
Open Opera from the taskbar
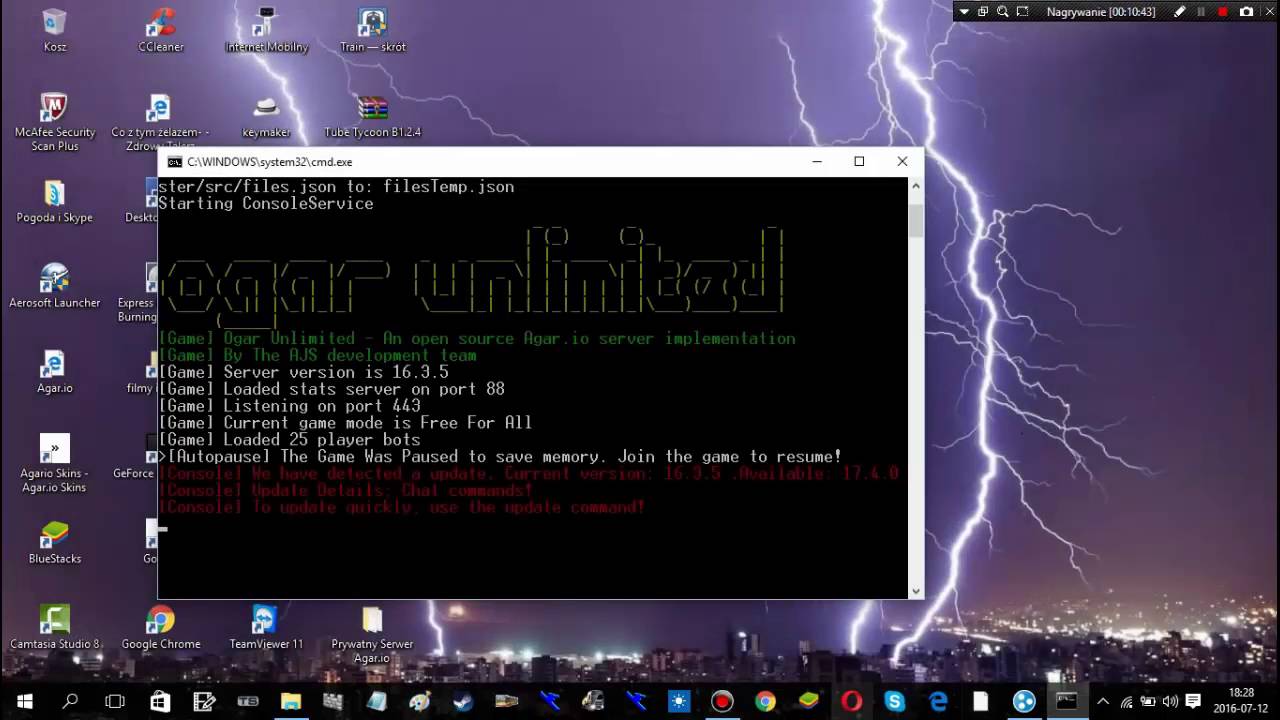tap(851, 702)
